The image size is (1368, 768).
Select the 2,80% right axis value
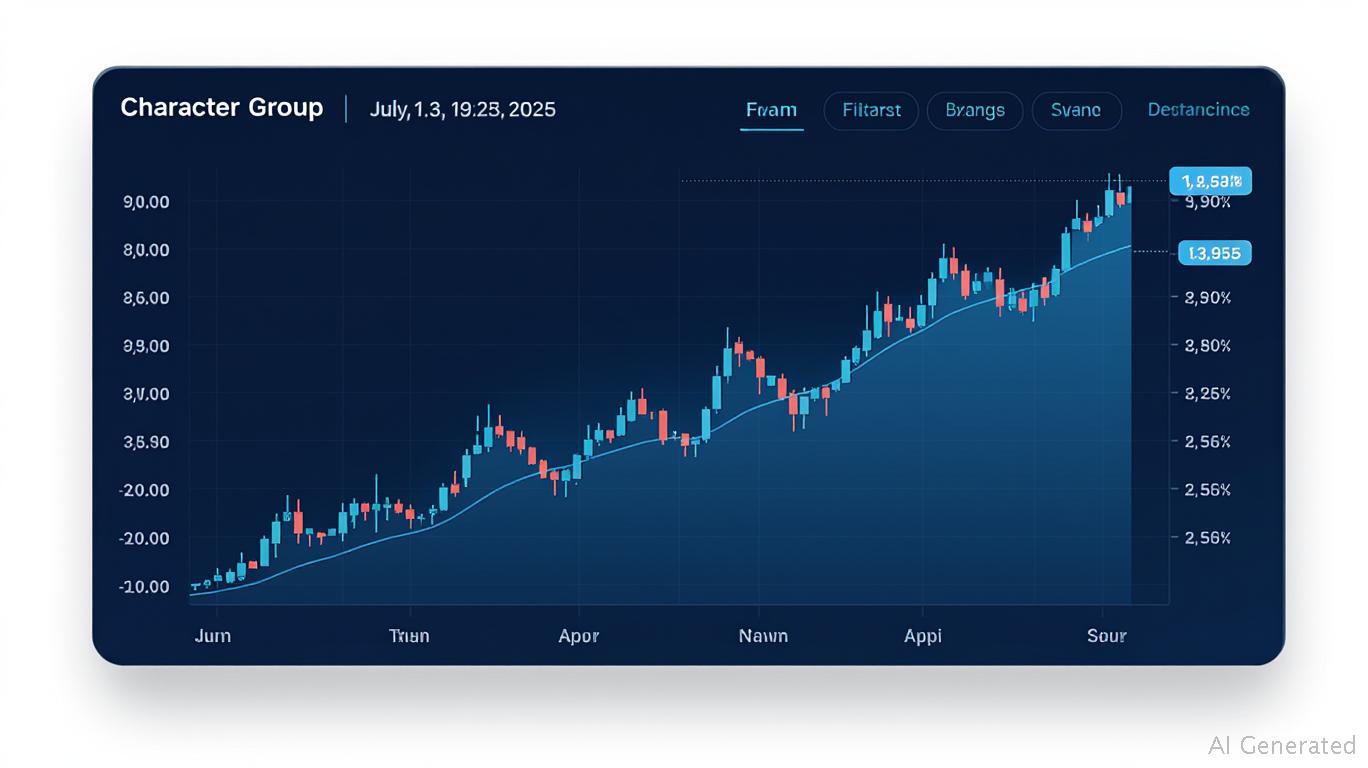pos(1207,346)
